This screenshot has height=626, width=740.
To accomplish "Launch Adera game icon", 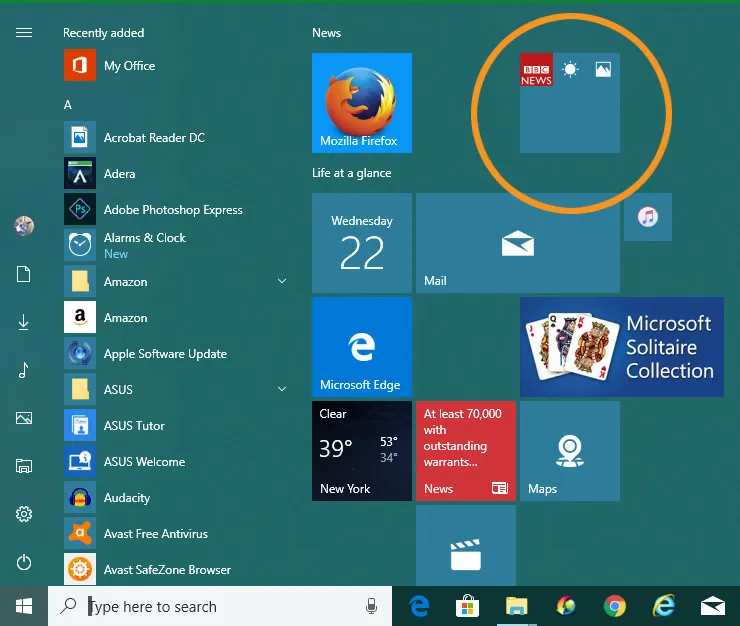I will (80, 173).
